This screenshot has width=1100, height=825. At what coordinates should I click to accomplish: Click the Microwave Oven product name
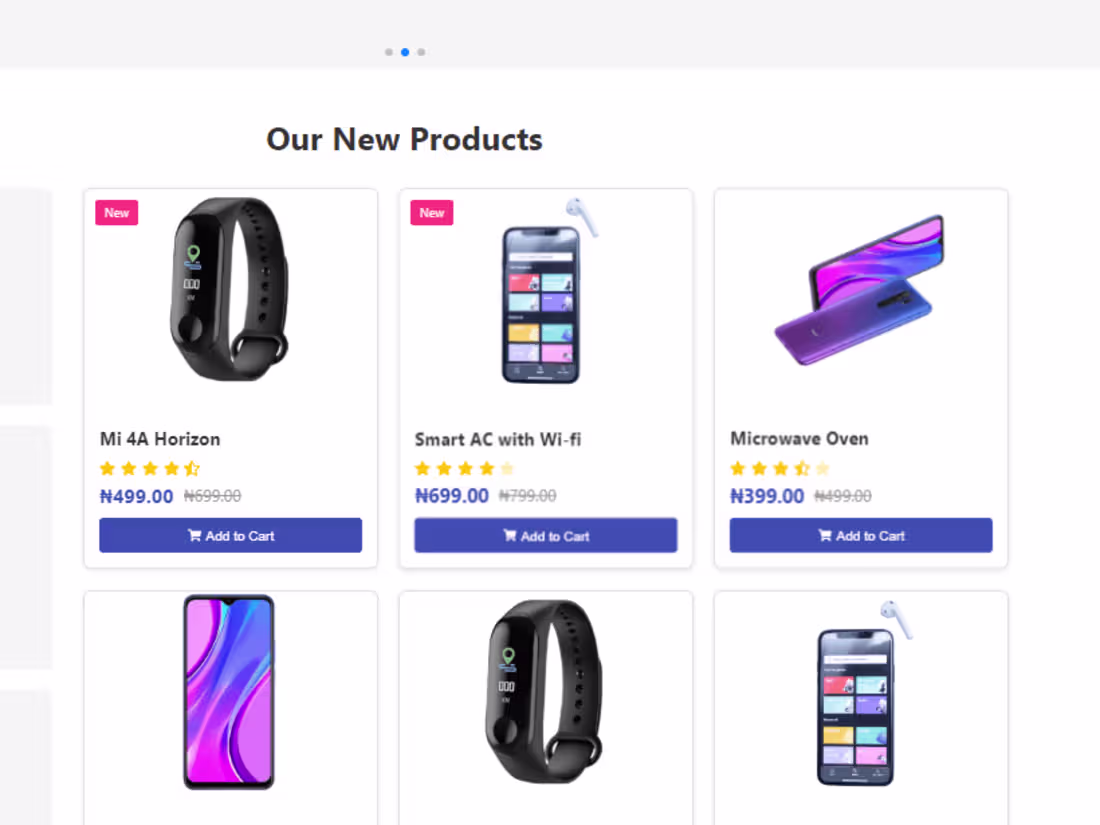coord(799,438)
